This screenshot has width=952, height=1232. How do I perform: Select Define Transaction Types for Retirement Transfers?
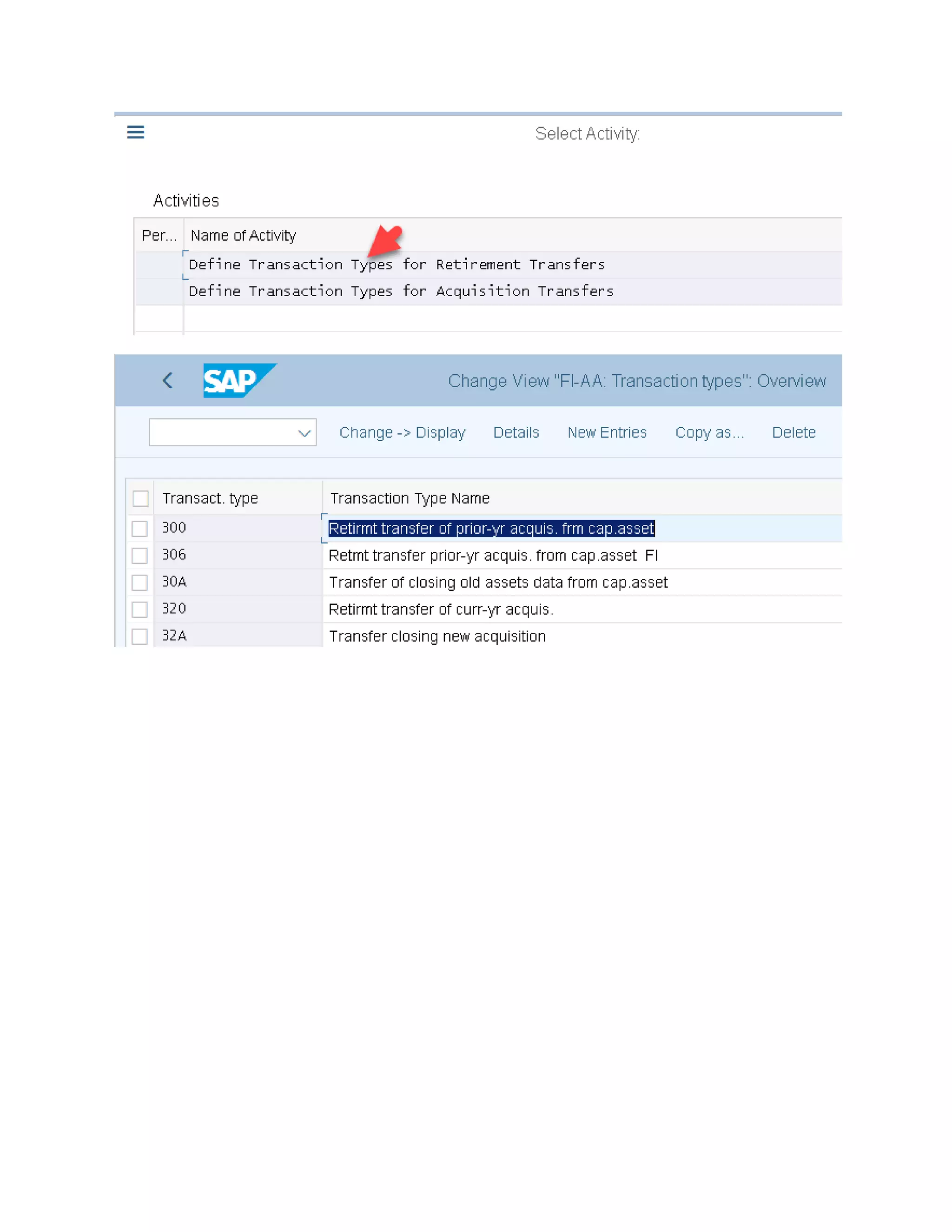pyautogui.click(x=397, y=265)
